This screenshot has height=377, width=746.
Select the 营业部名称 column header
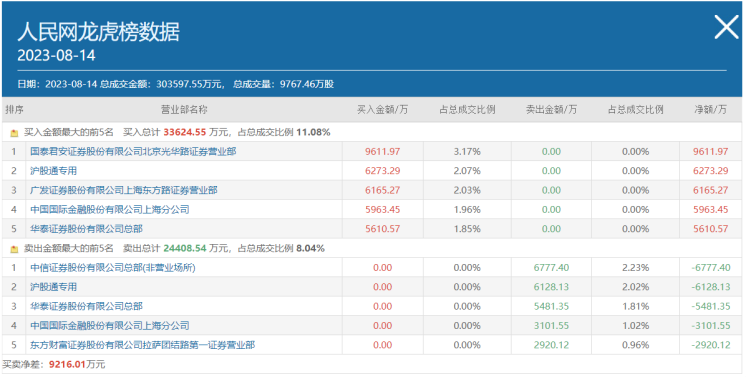point(184,110)
